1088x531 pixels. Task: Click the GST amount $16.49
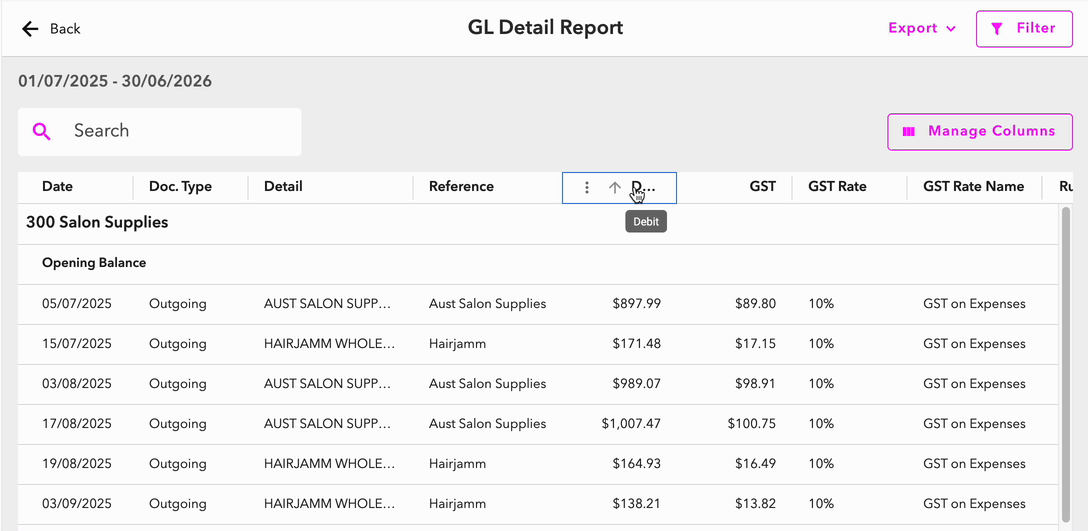tap(755, 464)
